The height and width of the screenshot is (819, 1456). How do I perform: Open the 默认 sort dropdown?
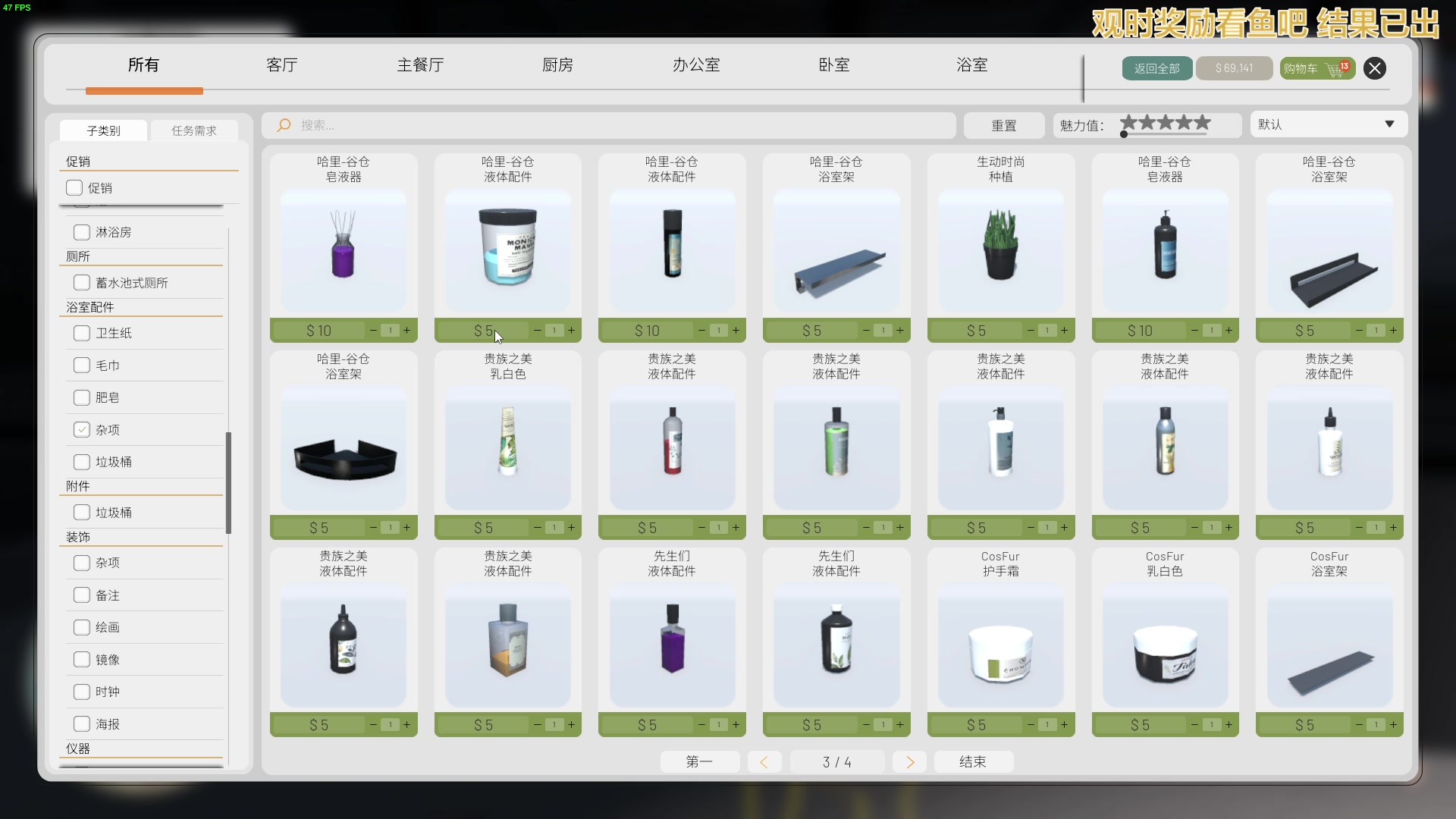click(1329, 124)
